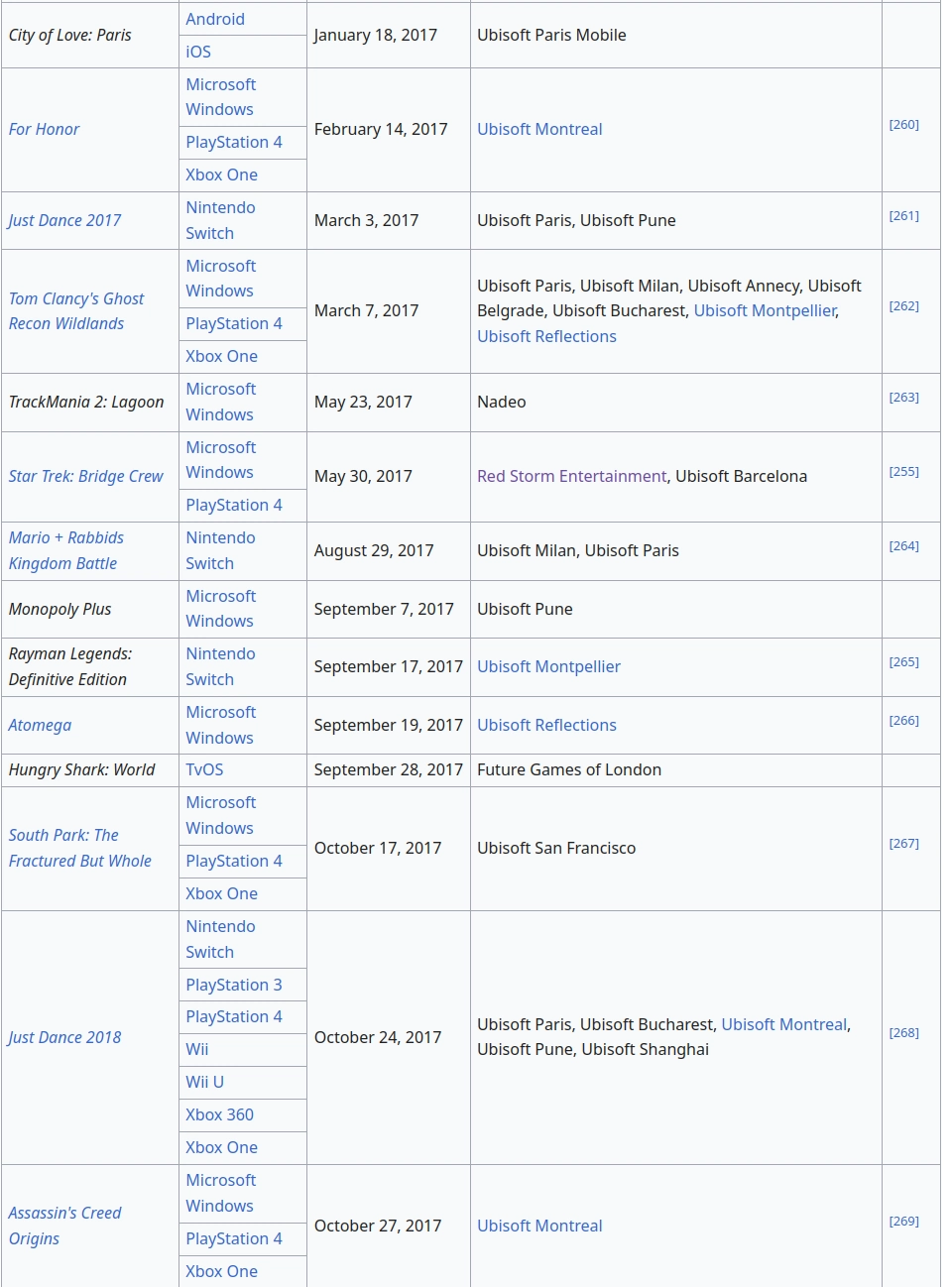Click Android platform in City of Love row
The image size is (952, 1287).
[215, 19]
